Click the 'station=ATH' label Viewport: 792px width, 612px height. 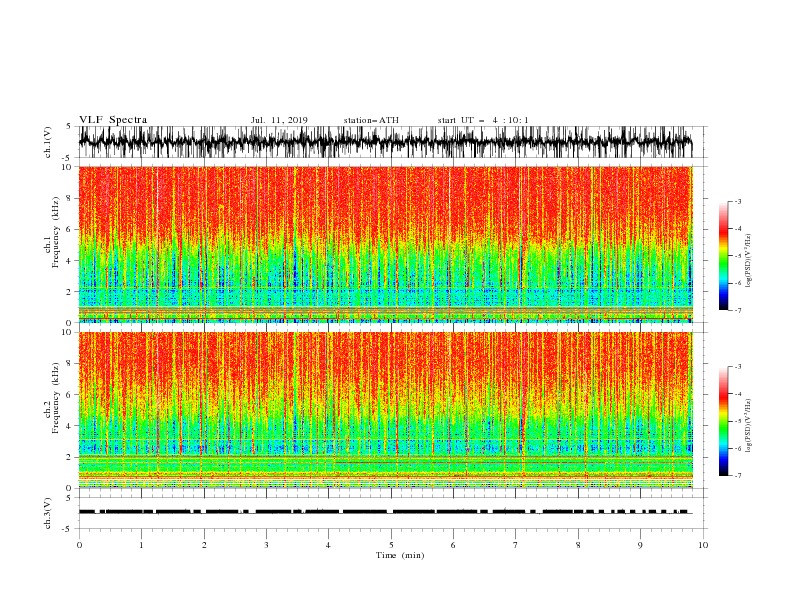pyautogui.click(x=371, y=120)
